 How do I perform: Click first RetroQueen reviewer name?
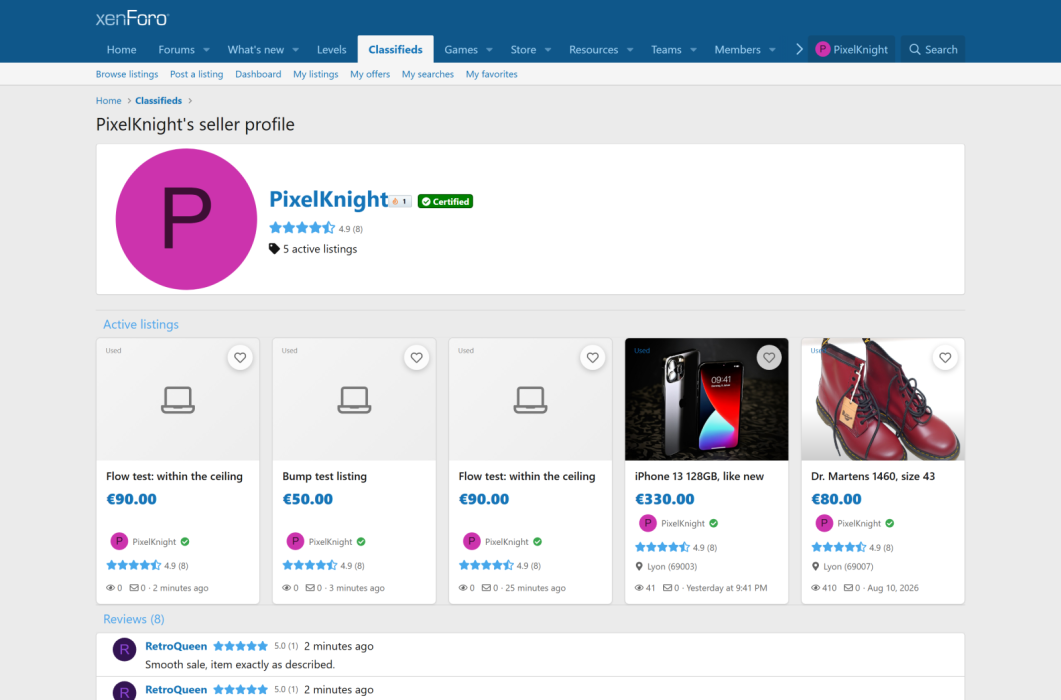[x=176, y=646]
